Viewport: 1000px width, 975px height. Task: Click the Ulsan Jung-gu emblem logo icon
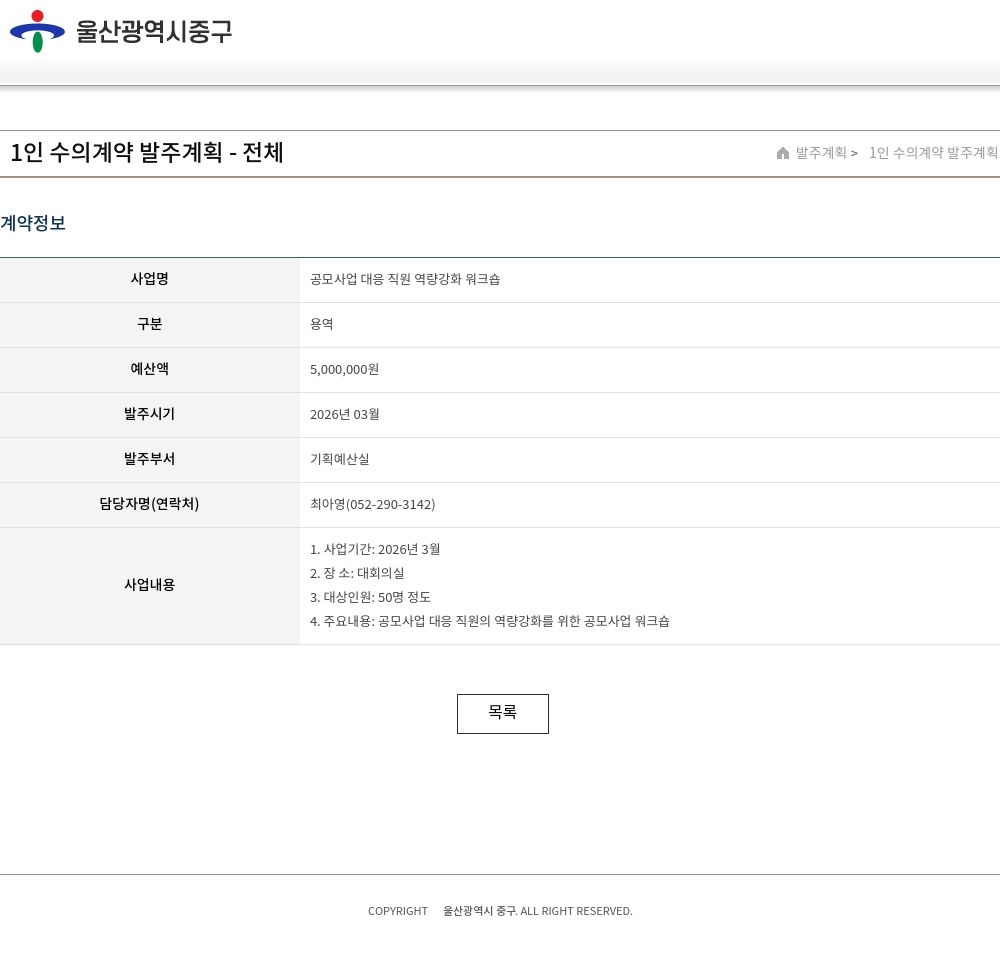pos(37,31)
